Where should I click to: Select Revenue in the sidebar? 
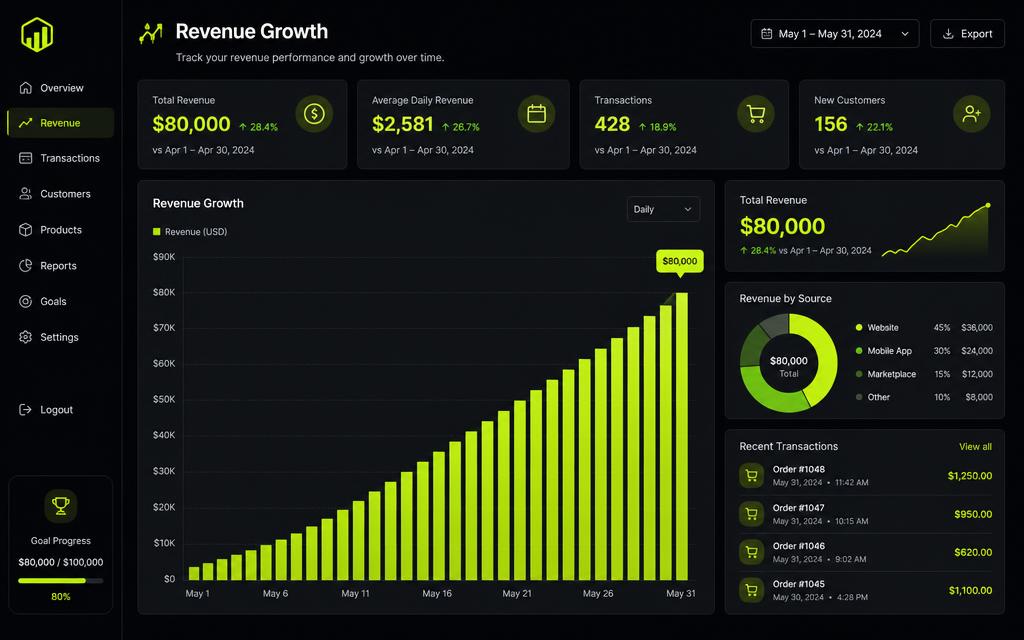(61, 123)
